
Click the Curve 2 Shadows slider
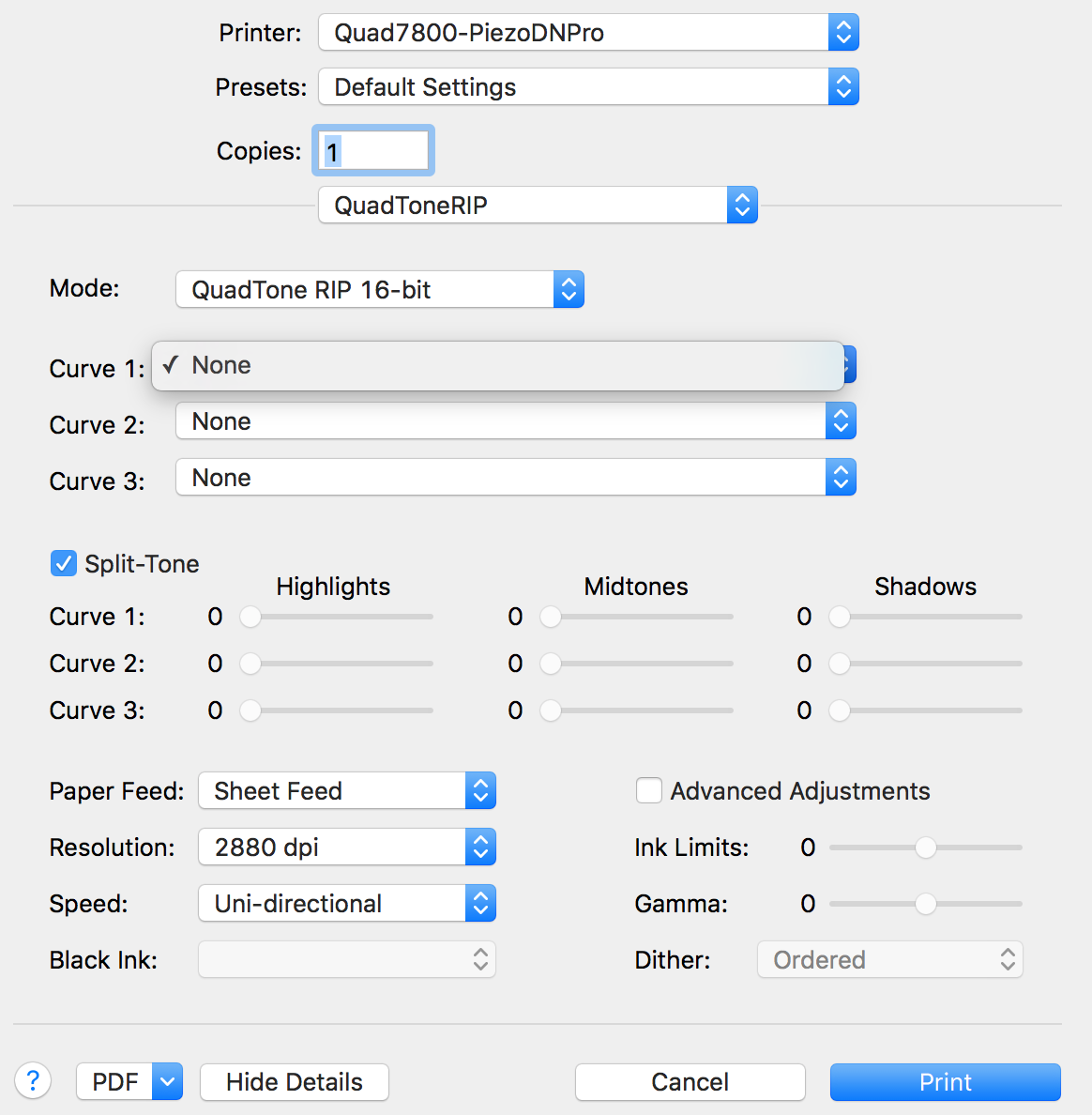point(926,664)
